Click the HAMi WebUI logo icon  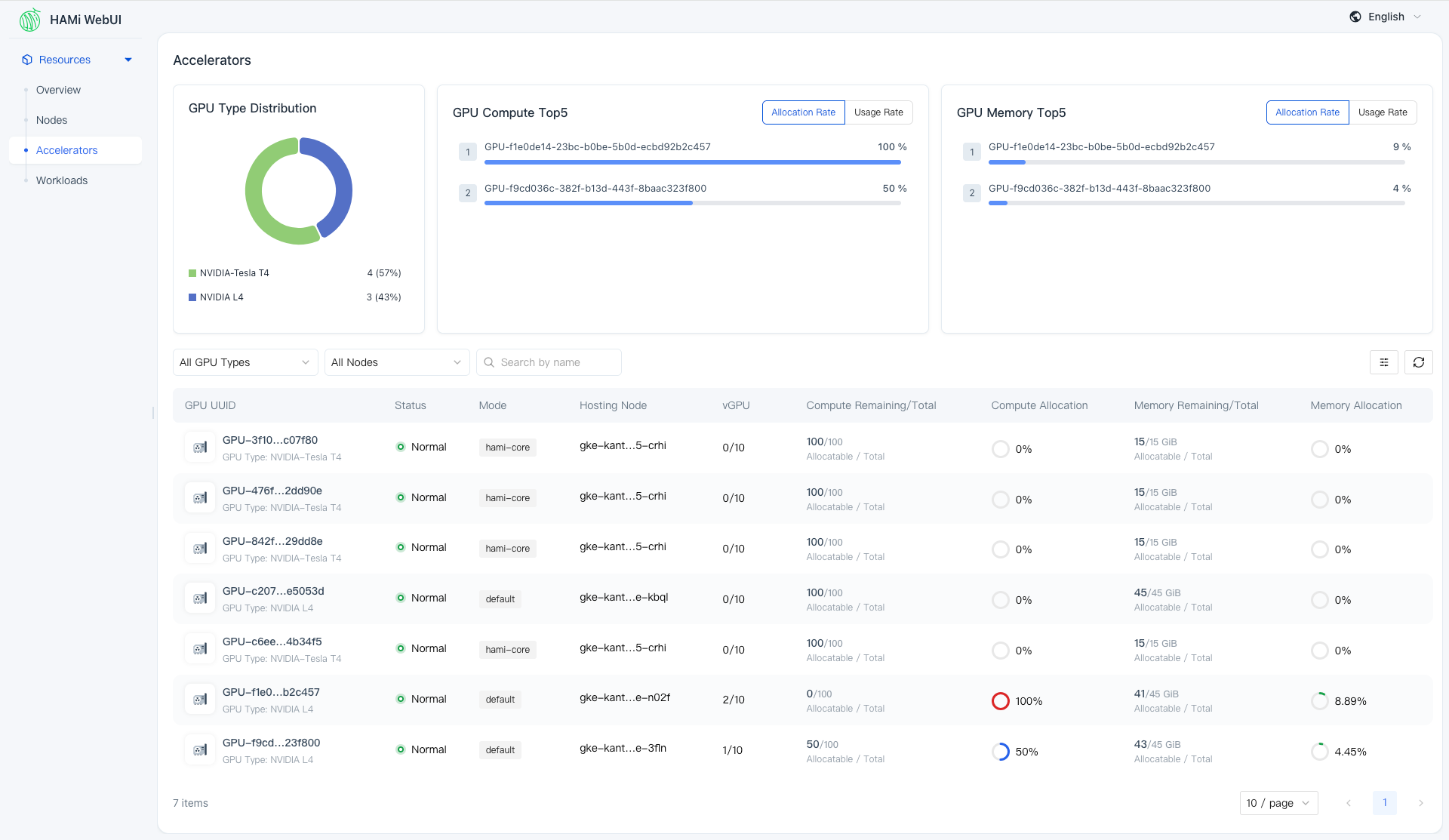(30, 20)
